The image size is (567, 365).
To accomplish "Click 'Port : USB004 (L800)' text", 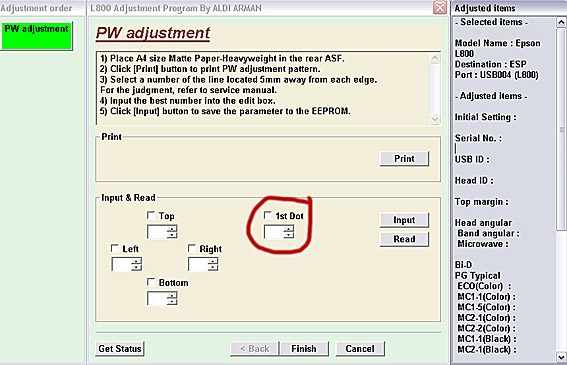I will point(496,75).
